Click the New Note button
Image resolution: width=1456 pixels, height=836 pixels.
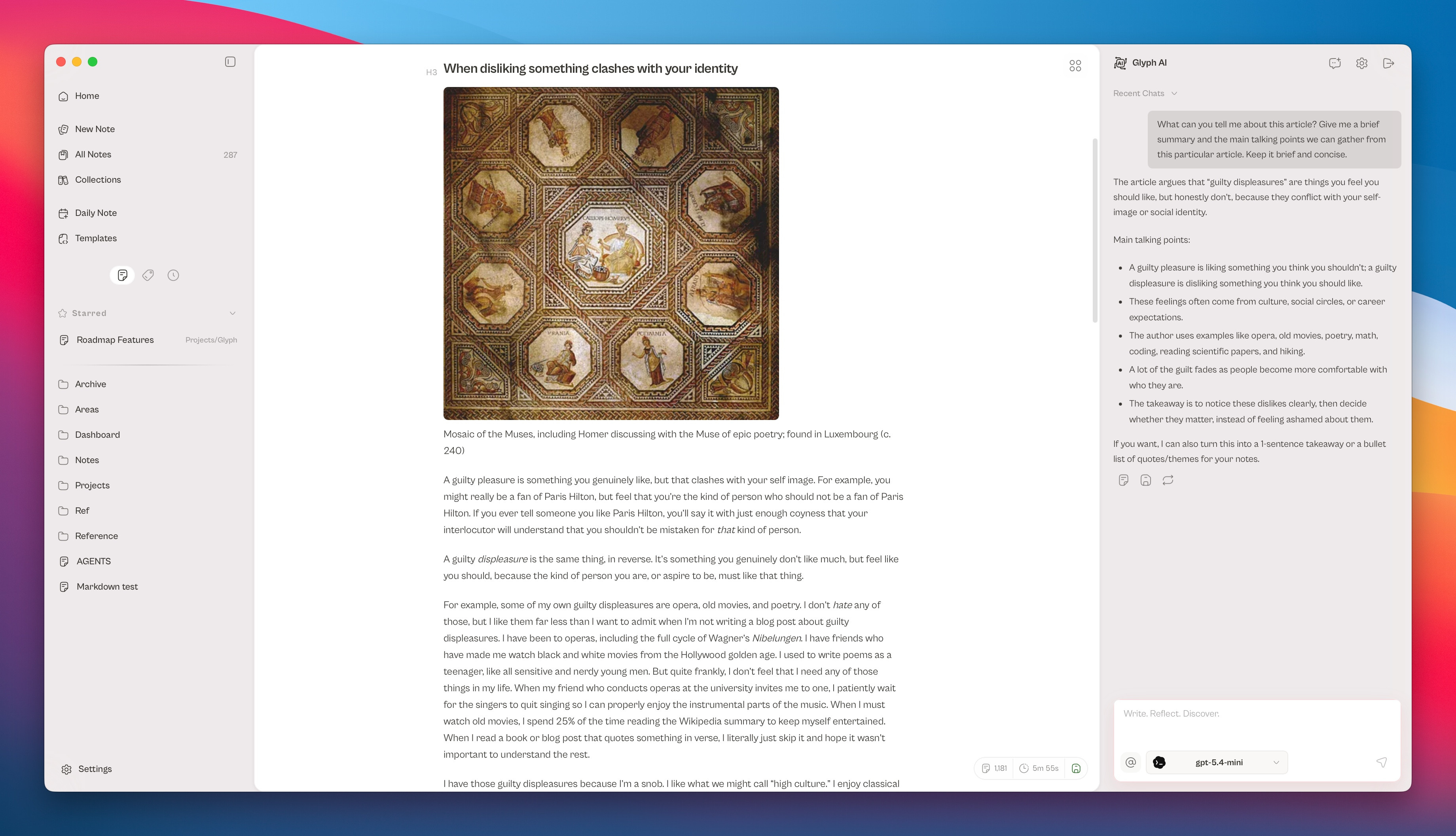[x=94, y=129]
